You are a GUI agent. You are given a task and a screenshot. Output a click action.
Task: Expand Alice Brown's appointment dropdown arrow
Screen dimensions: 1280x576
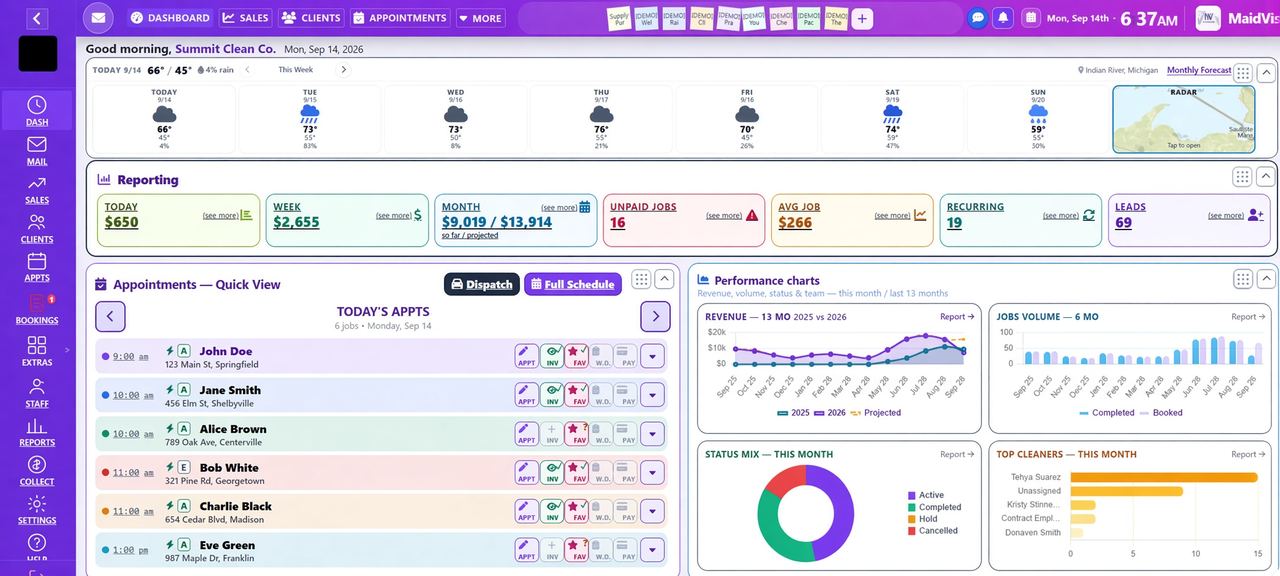(x=652, y=433)
